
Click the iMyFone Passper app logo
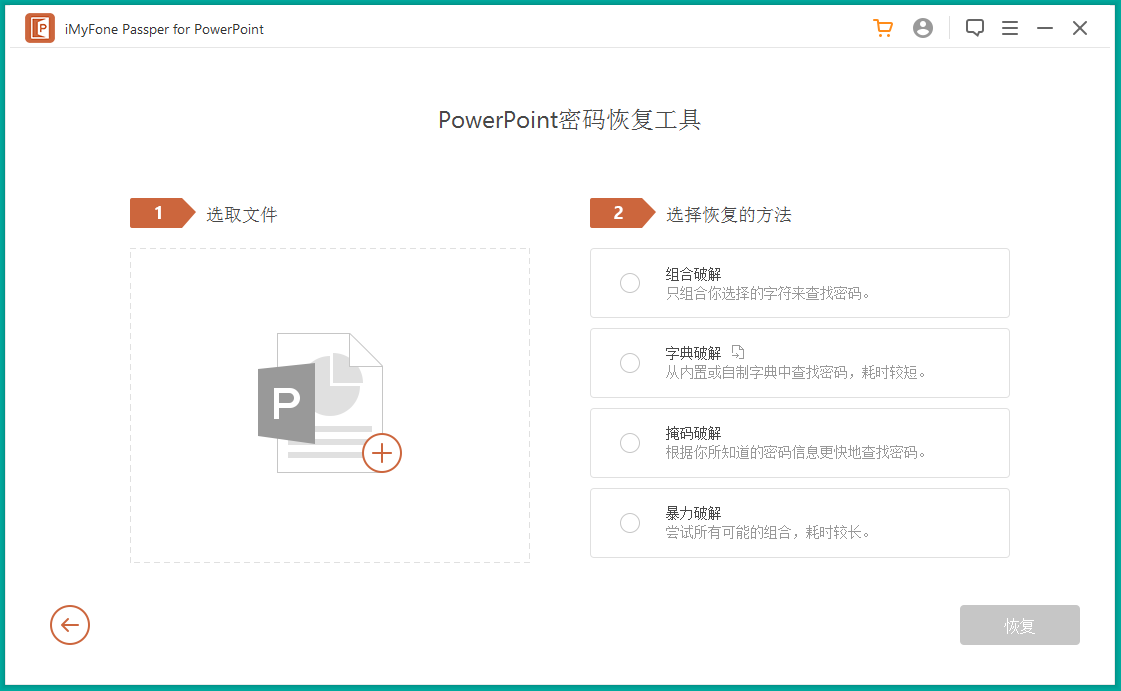tap(40, 29)
